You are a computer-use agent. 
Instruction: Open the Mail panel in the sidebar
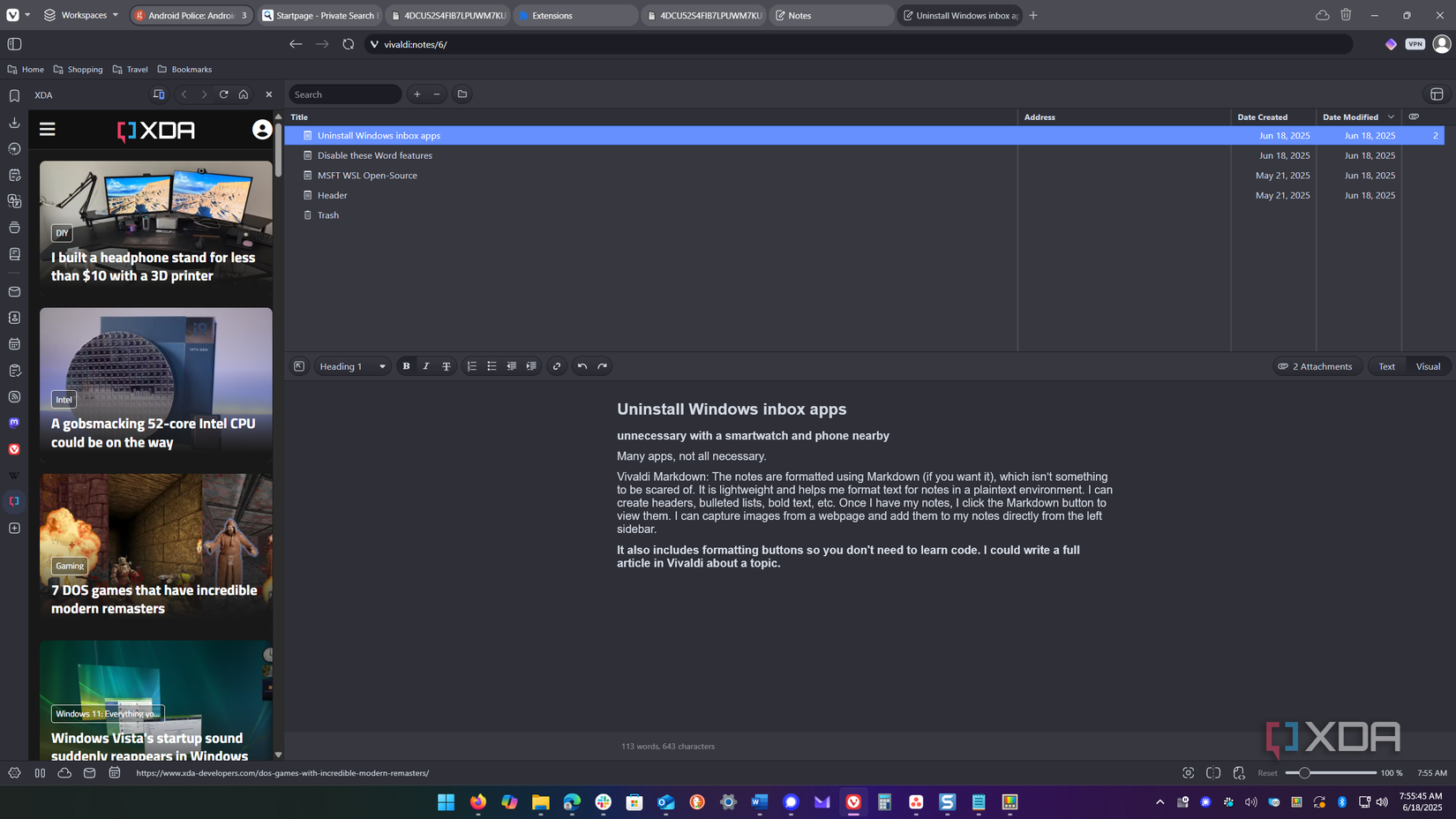(x=14, y=291)
